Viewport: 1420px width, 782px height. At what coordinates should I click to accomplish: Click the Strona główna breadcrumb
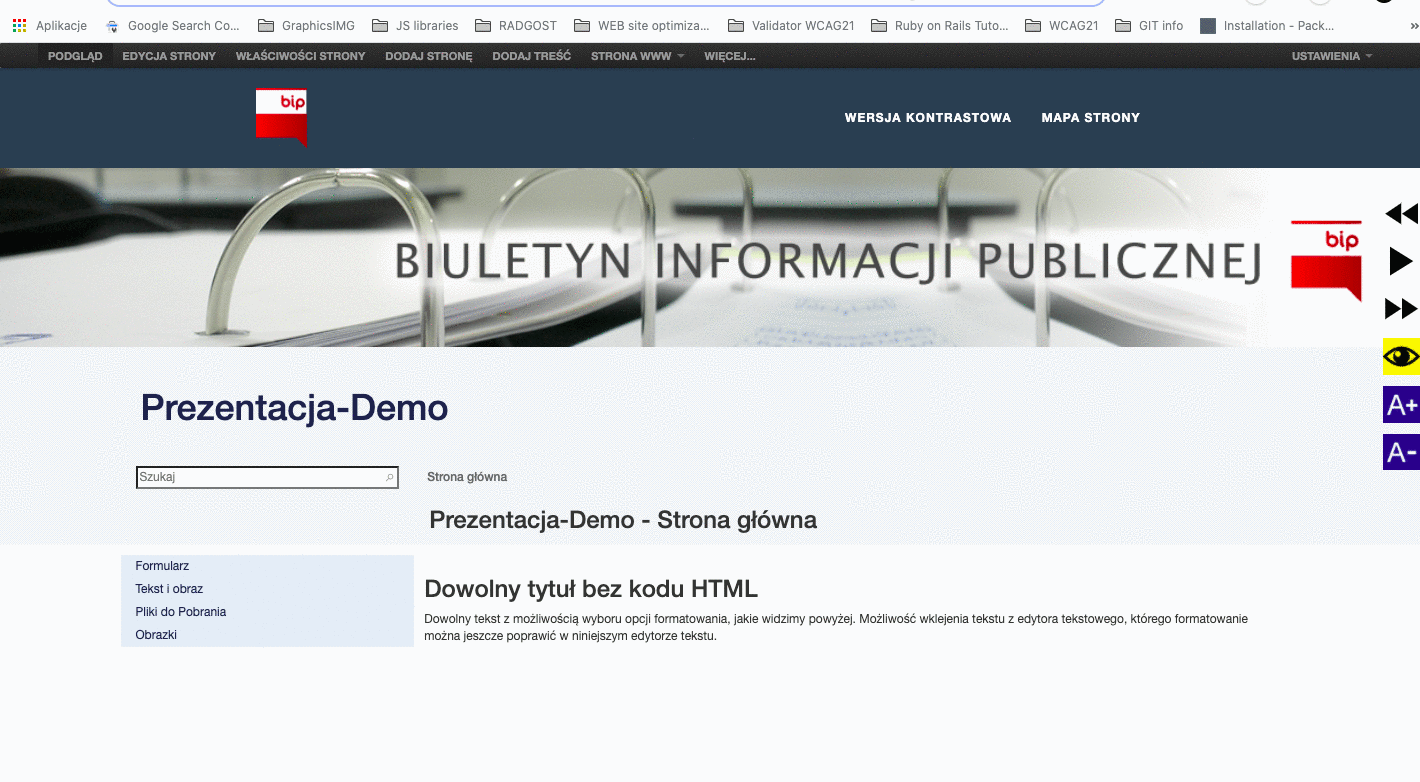(x=467, y=477)
